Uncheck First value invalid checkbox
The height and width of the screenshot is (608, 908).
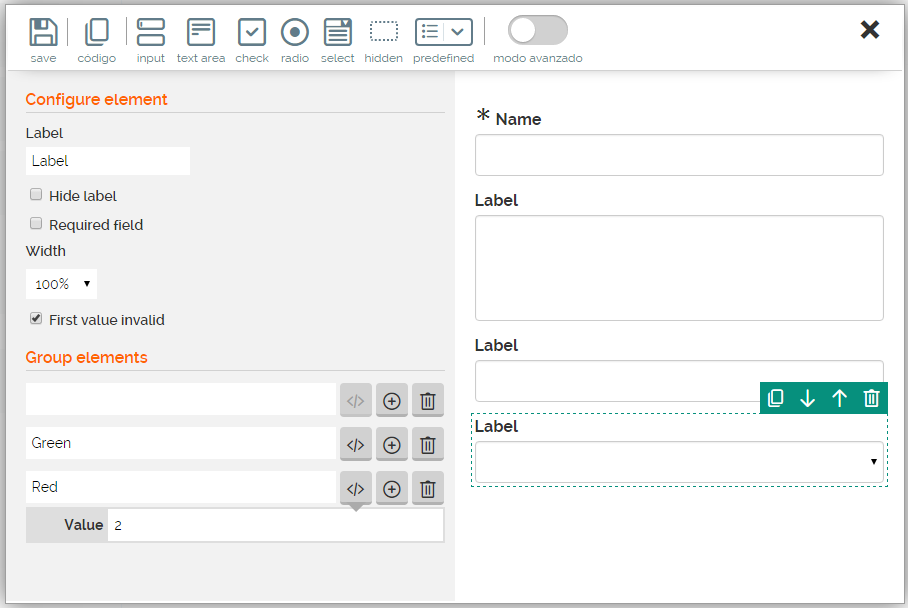point(36,319)
